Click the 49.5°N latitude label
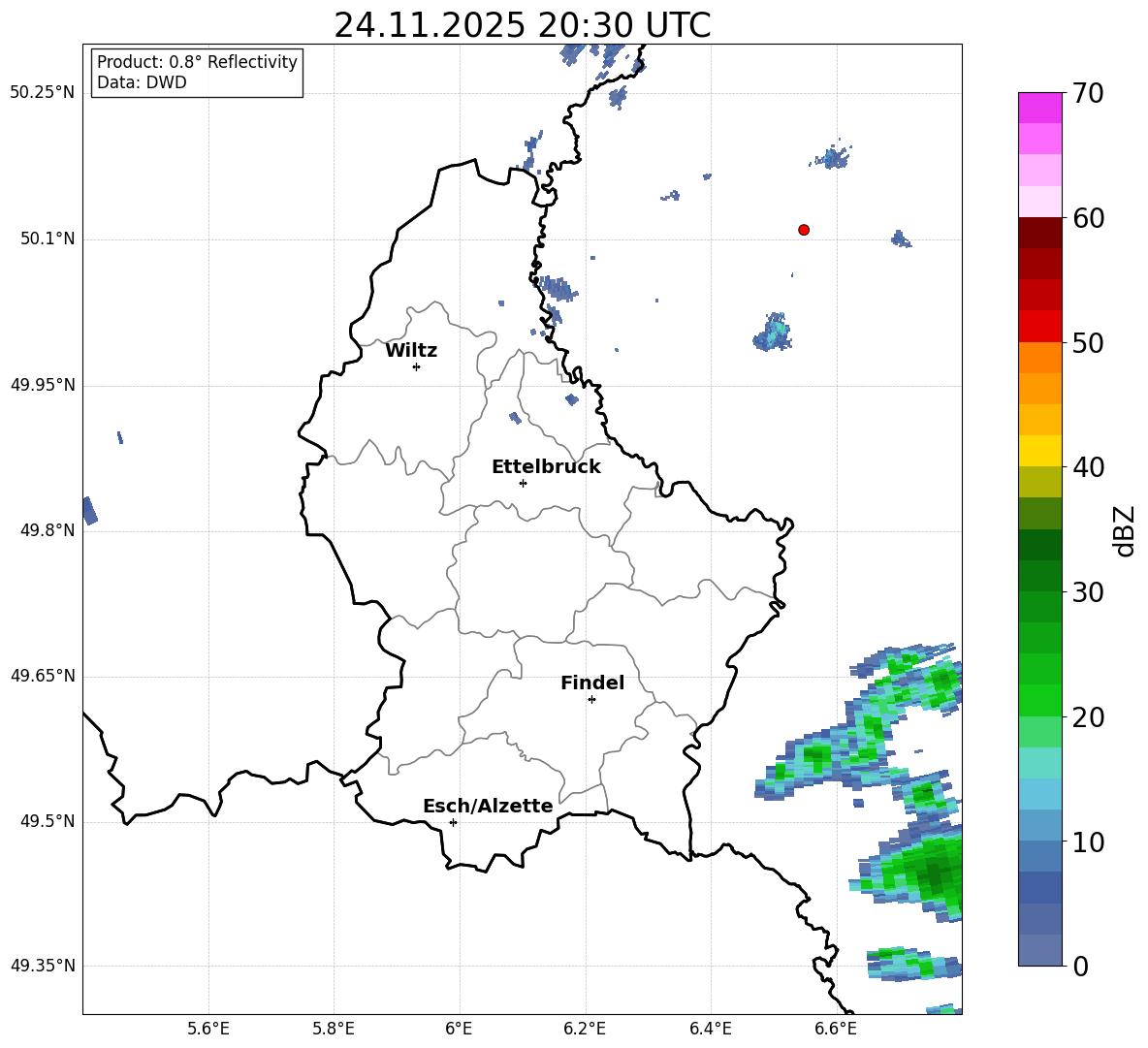Image resolution: width=1148 pixels, height=1048 pixels. [48, 821]
